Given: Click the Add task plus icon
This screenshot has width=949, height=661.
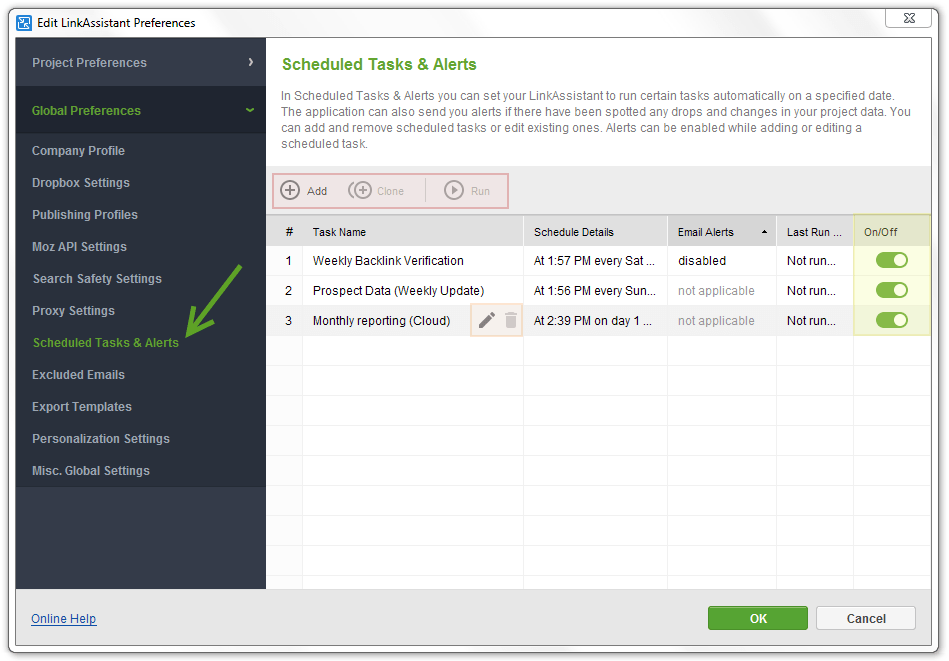Looking at the screenshot, I should point(290,191).
